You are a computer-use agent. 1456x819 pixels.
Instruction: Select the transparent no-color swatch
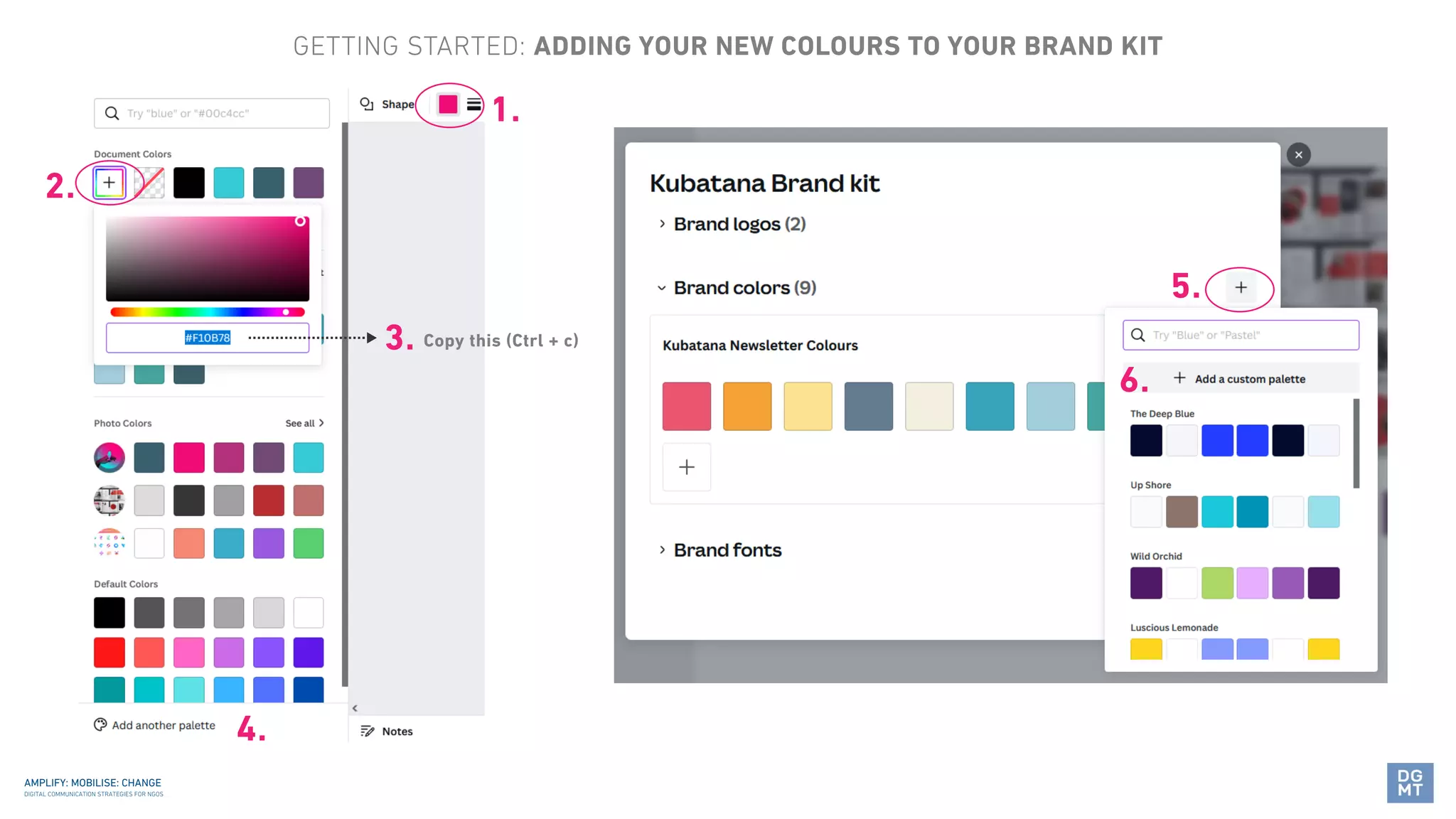click(x=149, y=183)
